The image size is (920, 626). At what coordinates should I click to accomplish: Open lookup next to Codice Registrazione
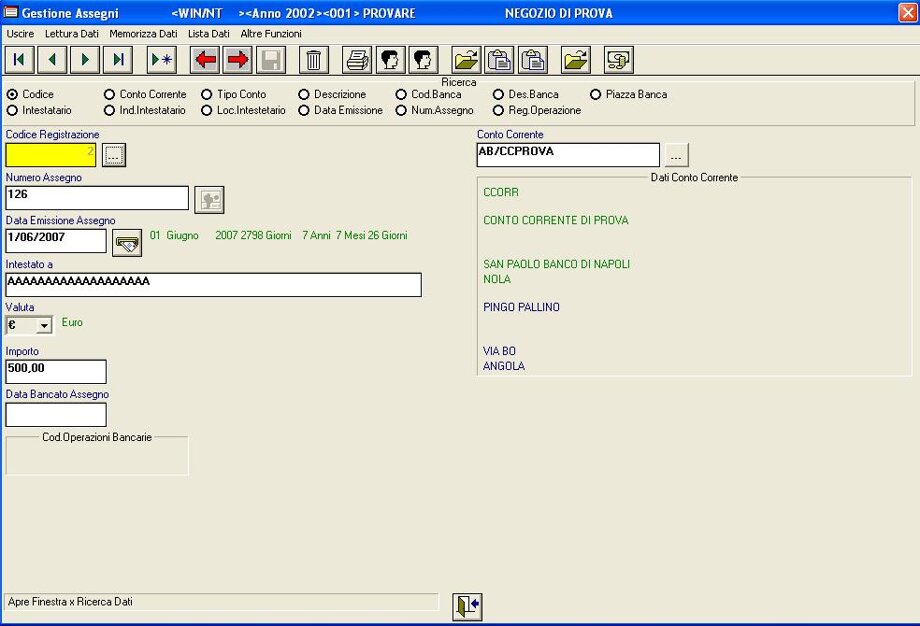pos(115,155)
